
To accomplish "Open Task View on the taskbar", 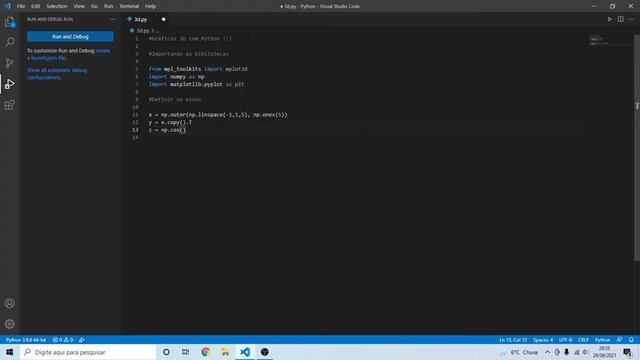I will tap(185, 352).
